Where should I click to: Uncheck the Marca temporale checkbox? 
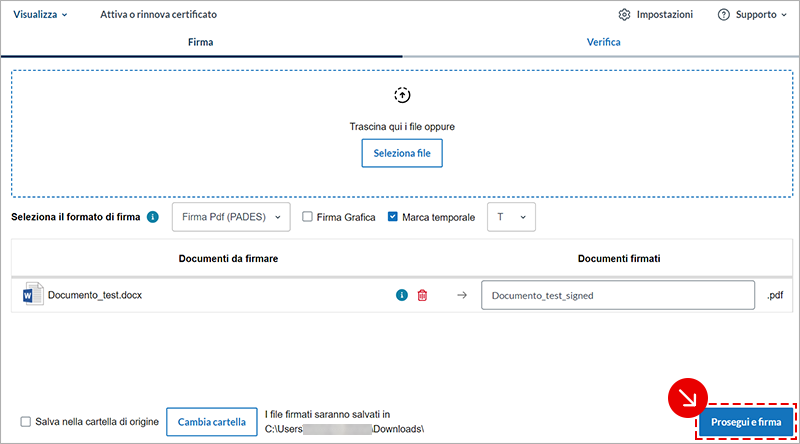click(393, 217)
